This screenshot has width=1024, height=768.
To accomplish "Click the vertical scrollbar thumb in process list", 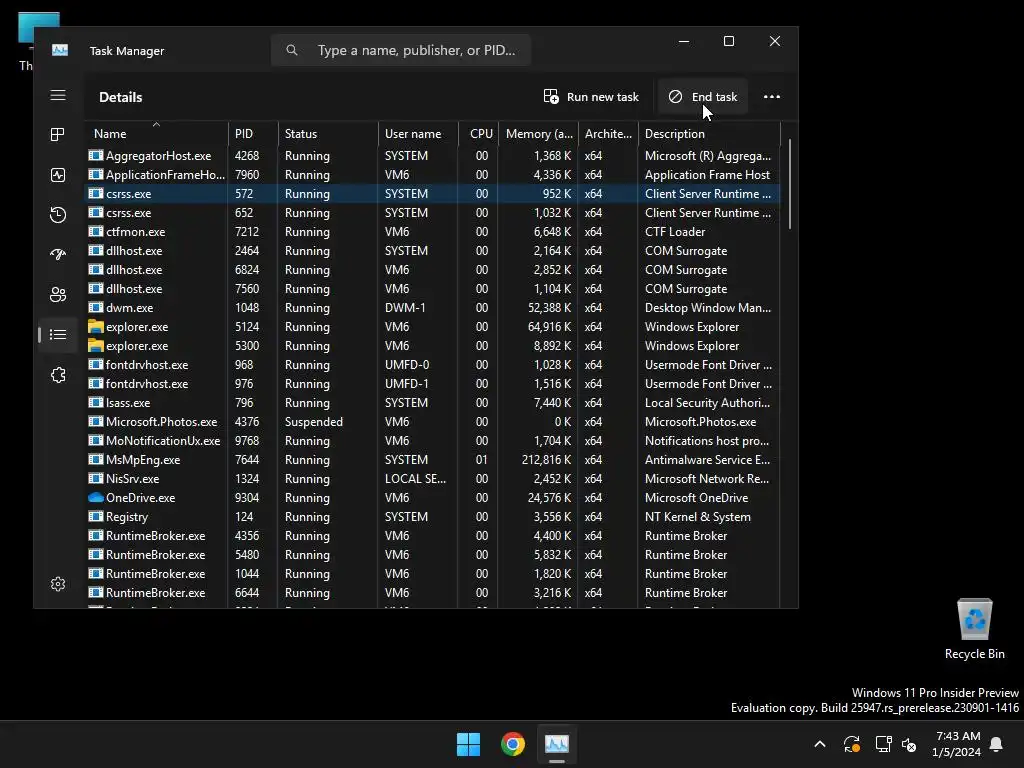I will (790, 184).
